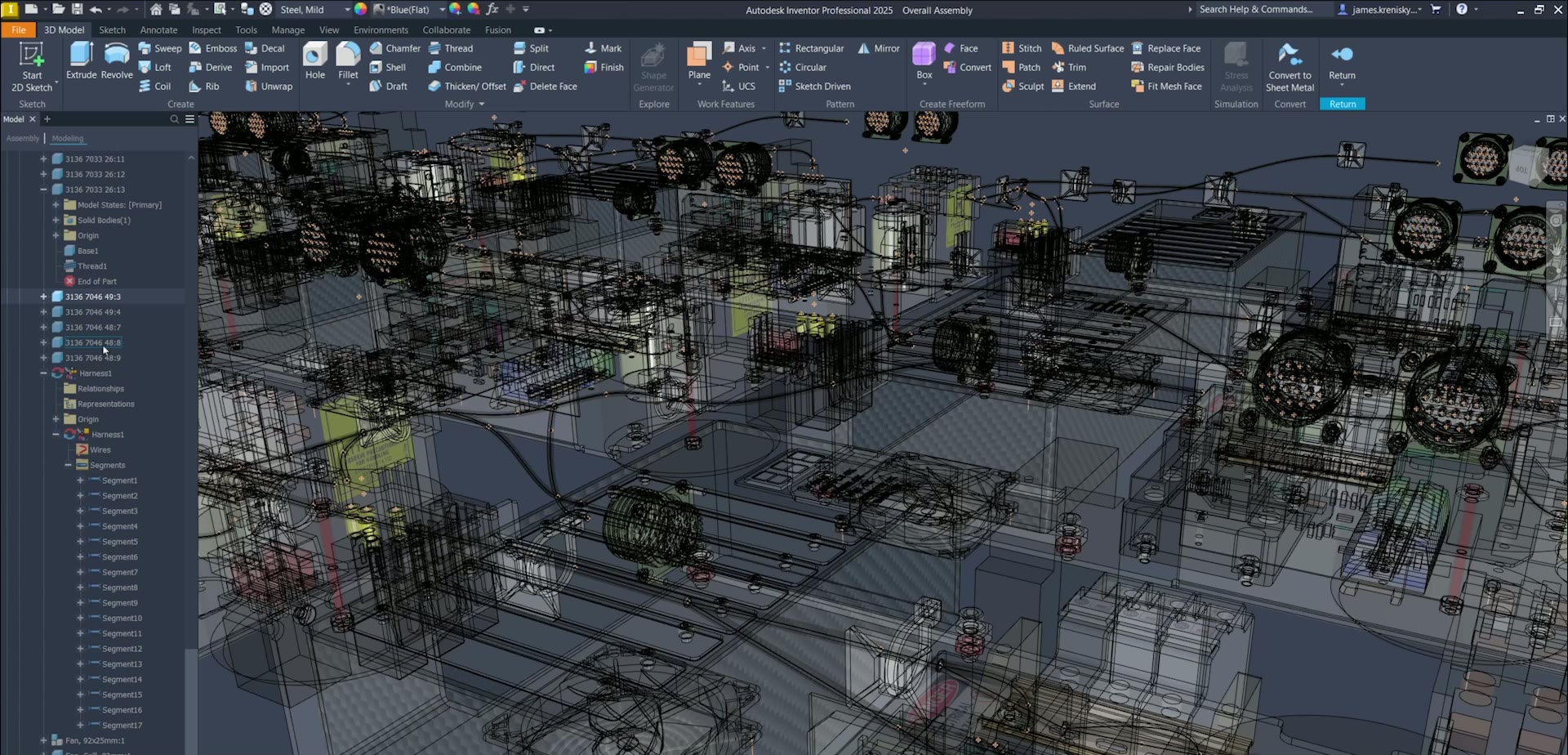
Task: Collapse the Segments folder
Action: [x=68, y=465]
